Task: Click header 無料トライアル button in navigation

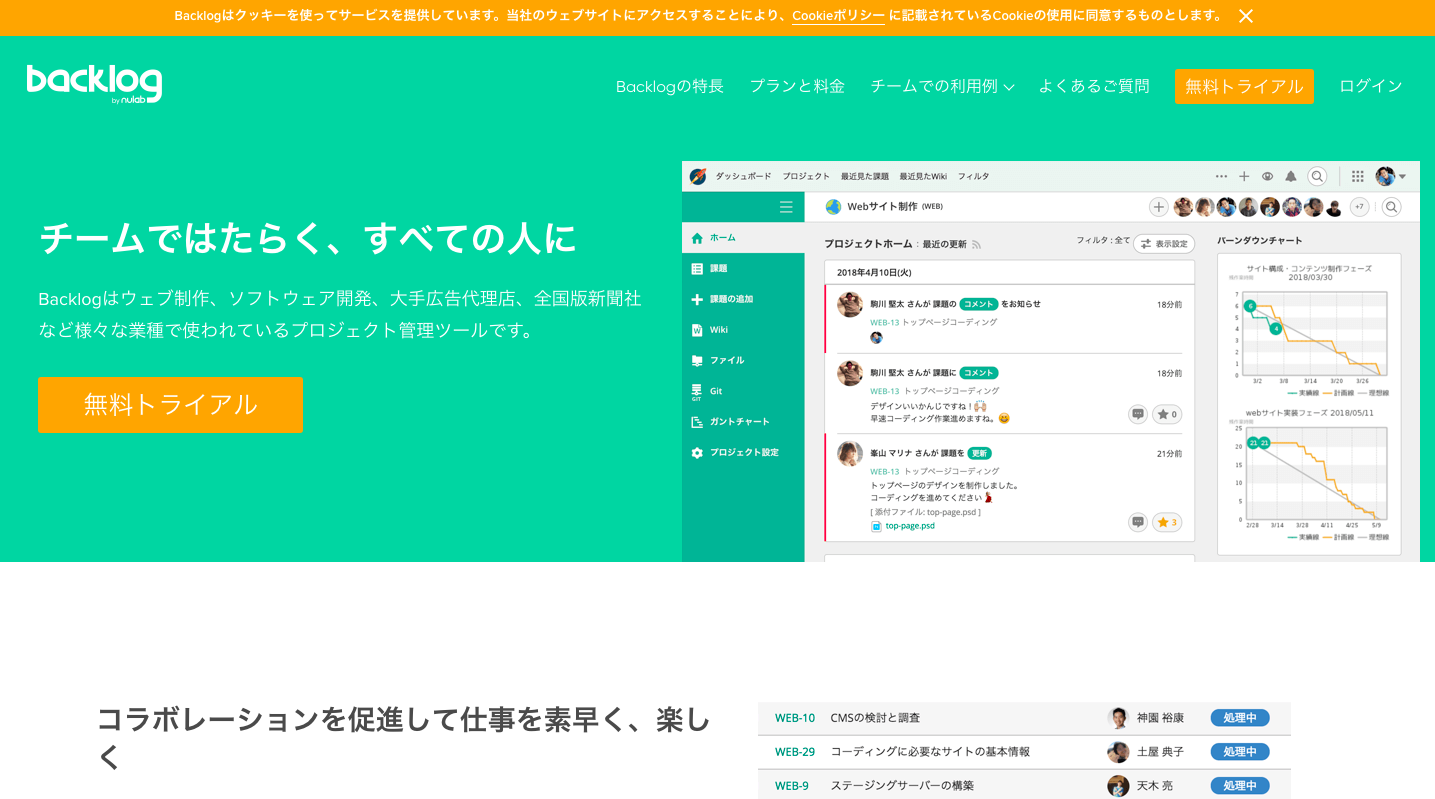Action: coord(1244,86)
